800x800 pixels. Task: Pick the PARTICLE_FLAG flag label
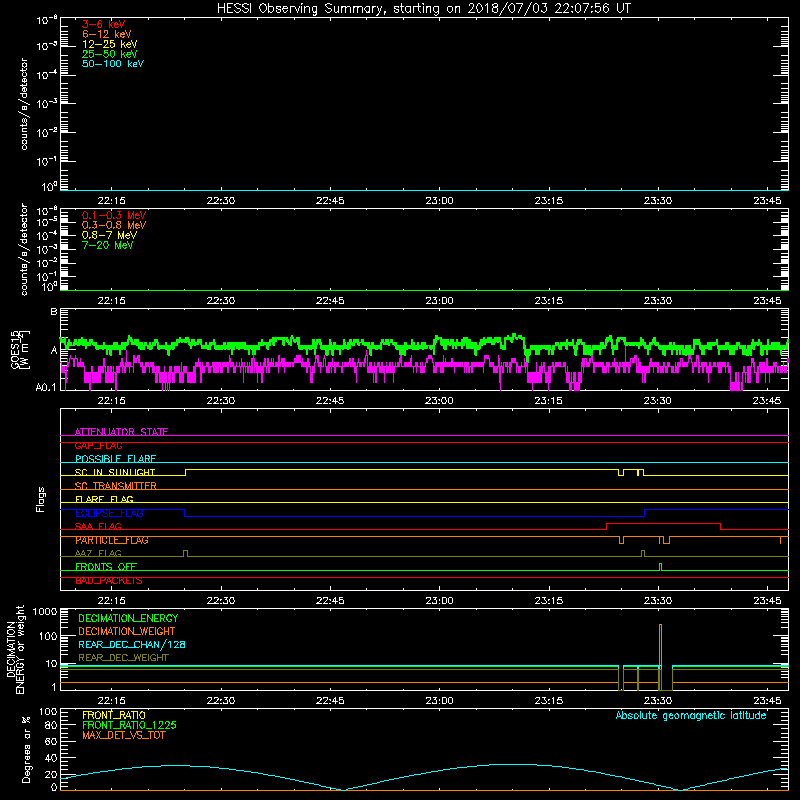pos(112,540)
